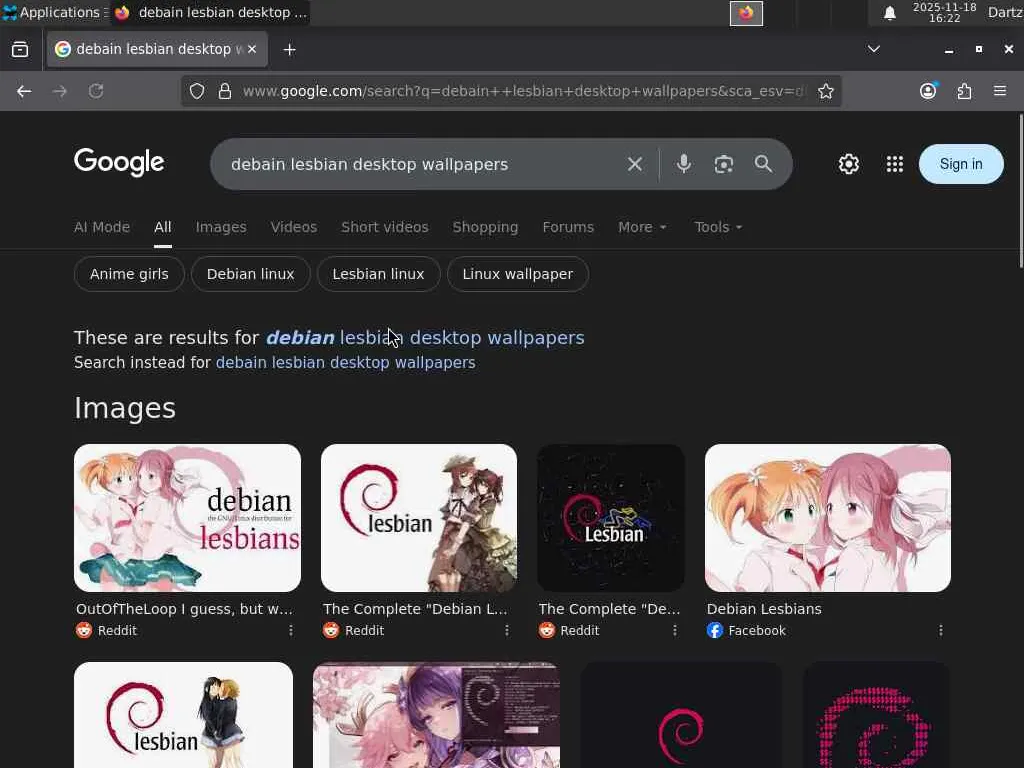Open Firefox View tab overview icon

pyautogui.click(x=20, y=49)
